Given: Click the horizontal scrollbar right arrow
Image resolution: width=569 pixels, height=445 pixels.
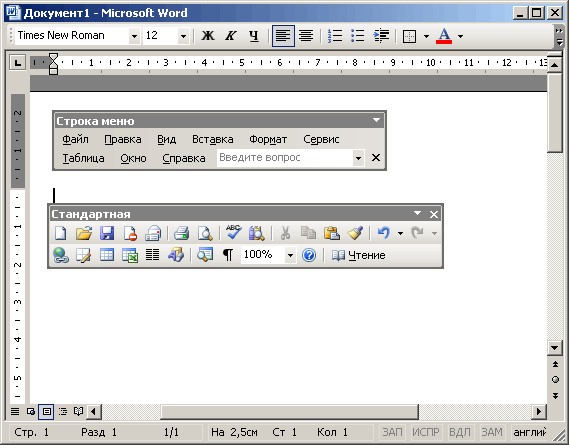Looking at the screenshot, I should coord(539,412).
